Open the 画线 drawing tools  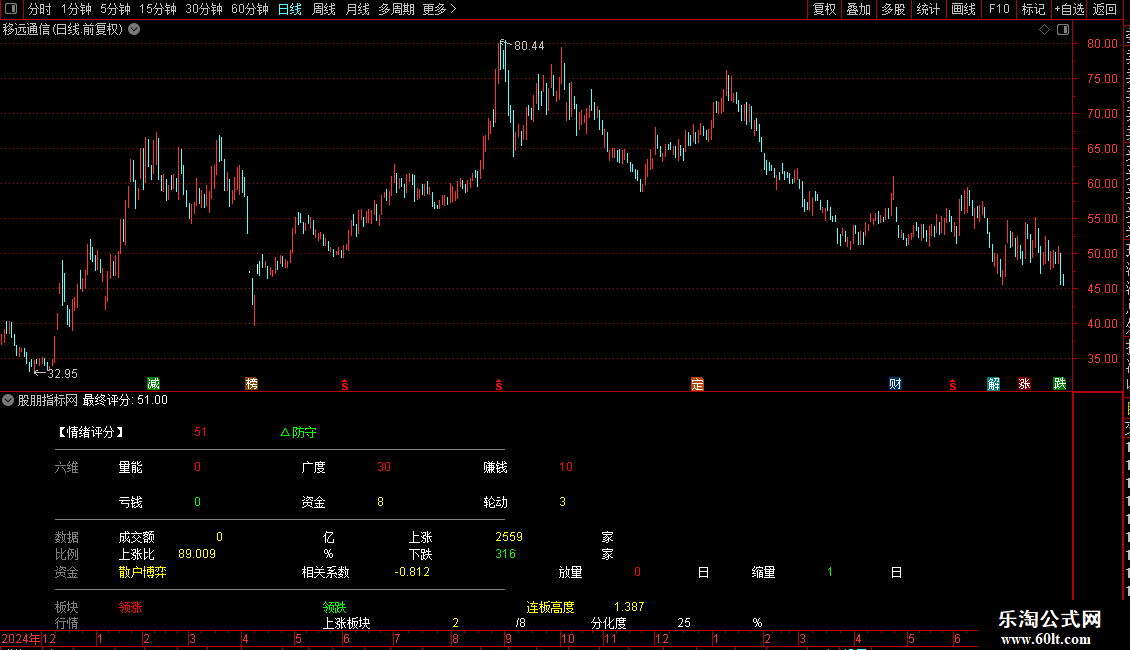(x=964, y=9)
